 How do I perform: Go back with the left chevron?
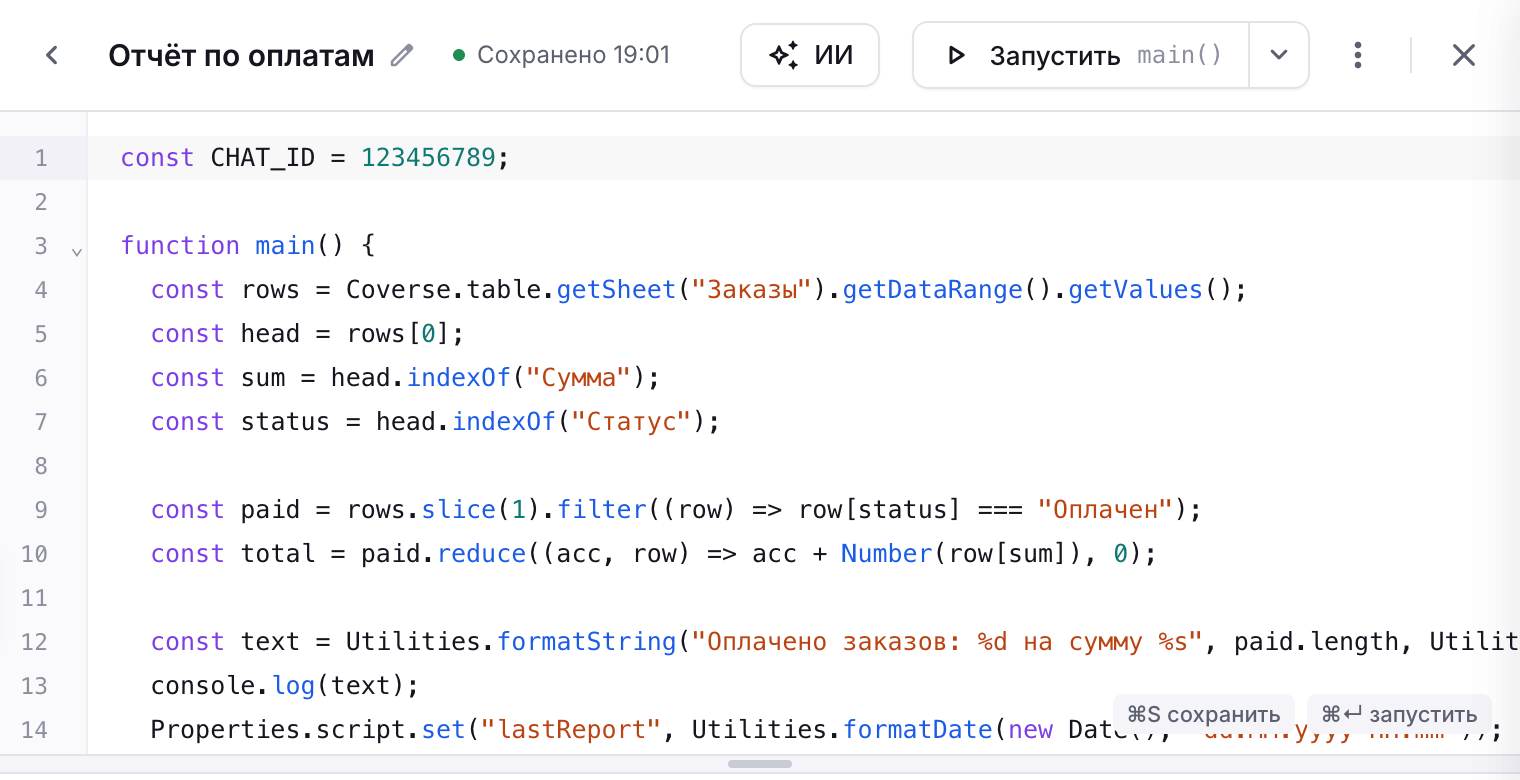tap(53, 55)
